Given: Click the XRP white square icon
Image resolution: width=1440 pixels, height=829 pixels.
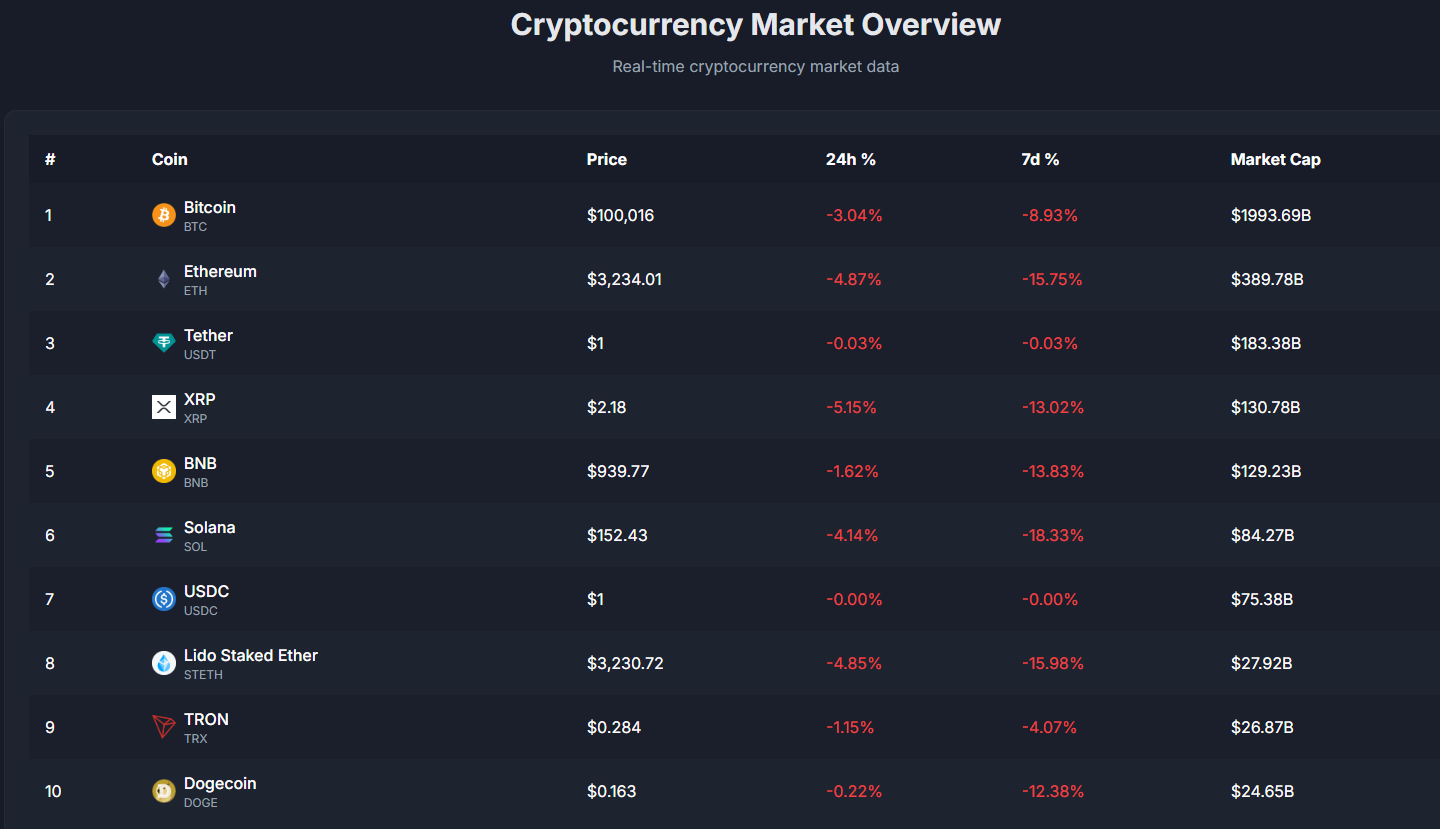Looking at the screenshot, I should 164,407.
